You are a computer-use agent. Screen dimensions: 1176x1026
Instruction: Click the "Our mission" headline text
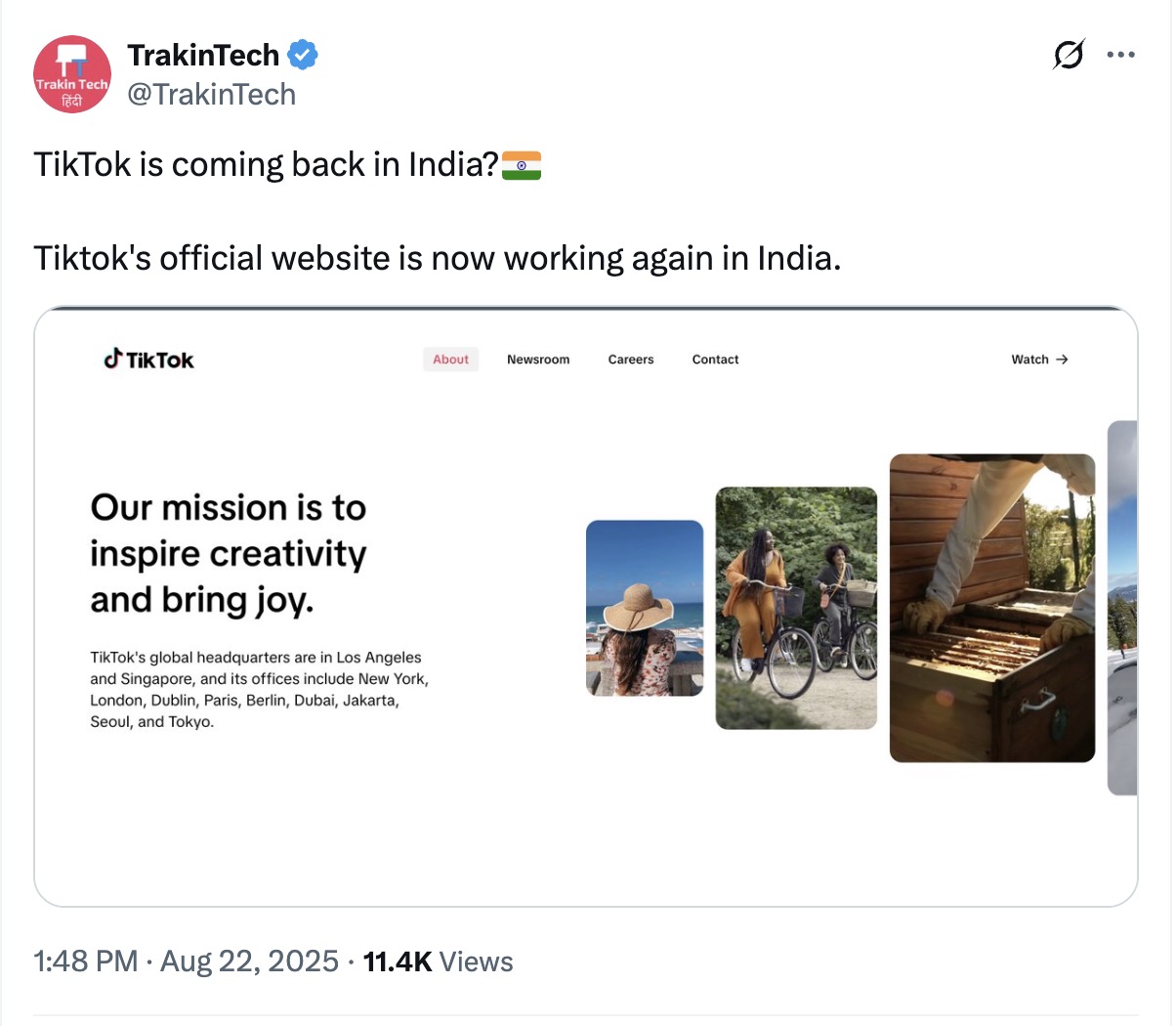click(x=229, y=553)
